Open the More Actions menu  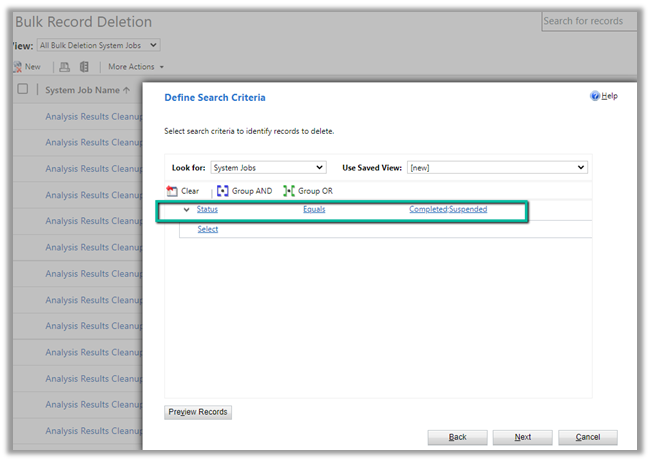[x=136, y=67]
